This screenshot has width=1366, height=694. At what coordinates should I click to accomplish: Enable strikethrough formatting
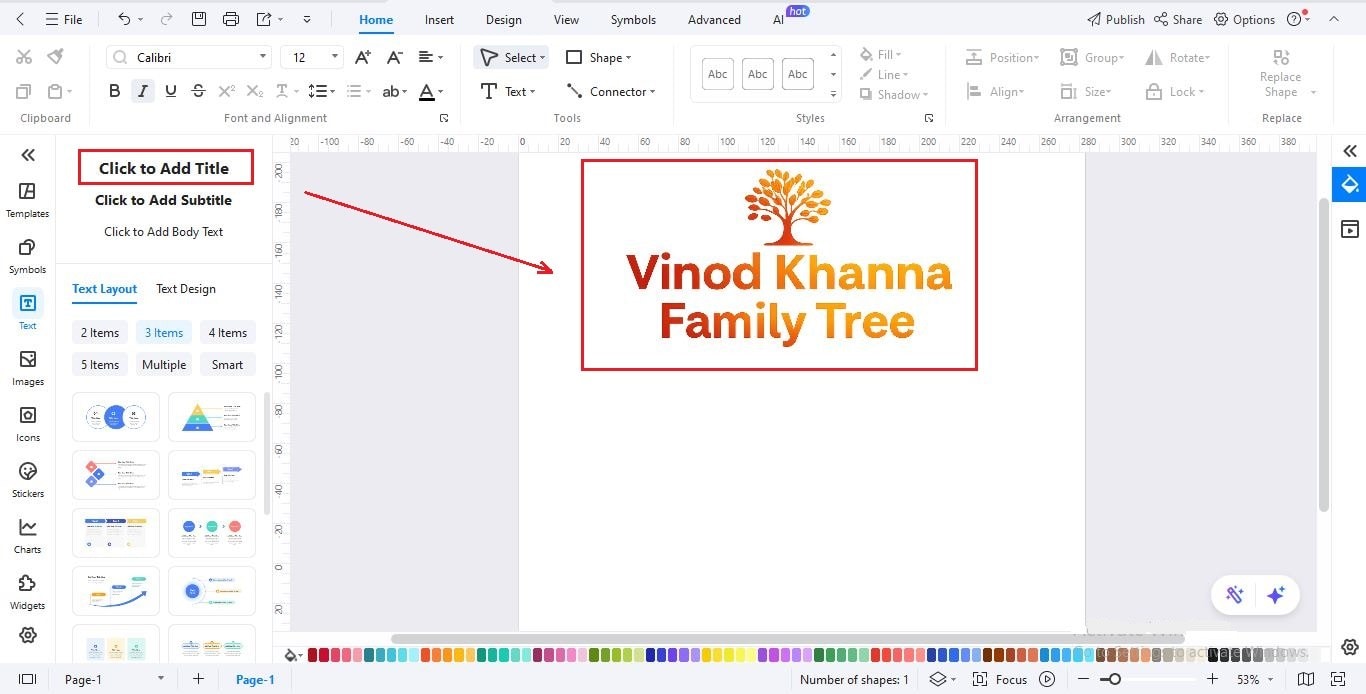coord(198,90)
